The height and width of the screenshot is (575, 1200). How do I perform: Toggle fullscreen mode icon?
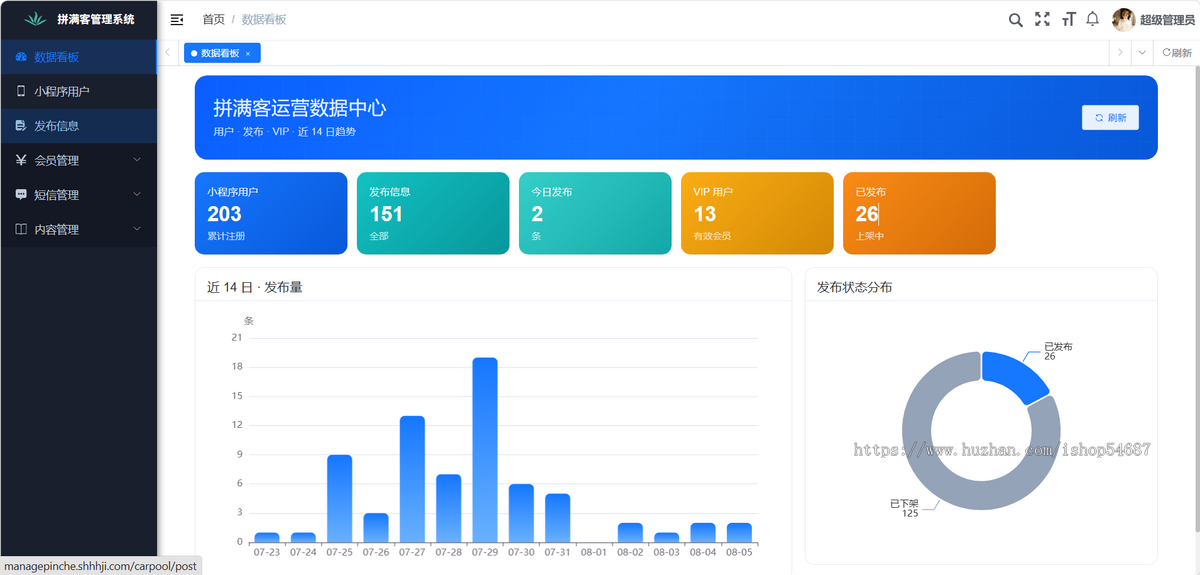[1042, 19]
